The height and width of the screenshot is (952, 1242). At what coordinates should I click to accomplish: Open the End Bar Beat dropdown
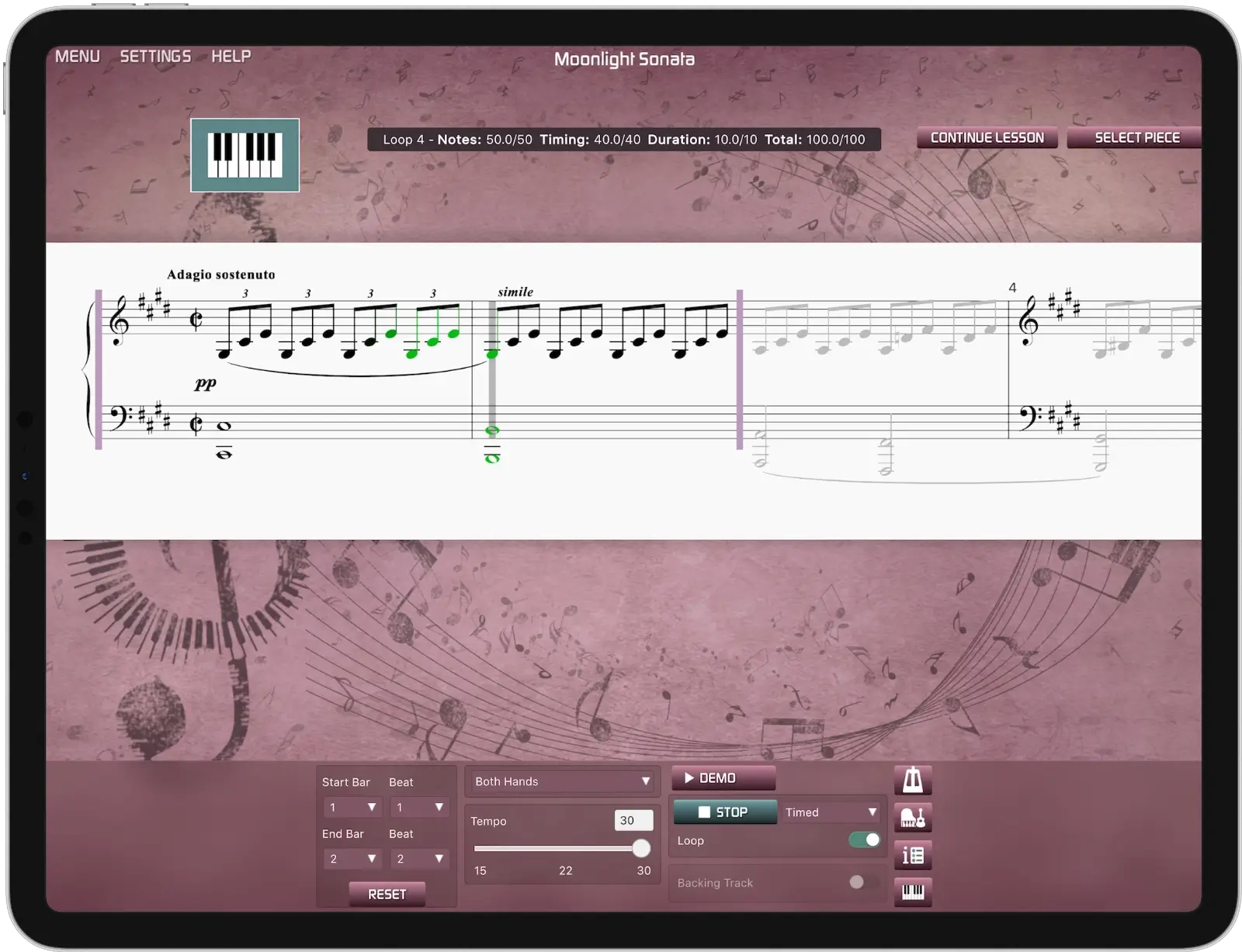coord(418,859)
